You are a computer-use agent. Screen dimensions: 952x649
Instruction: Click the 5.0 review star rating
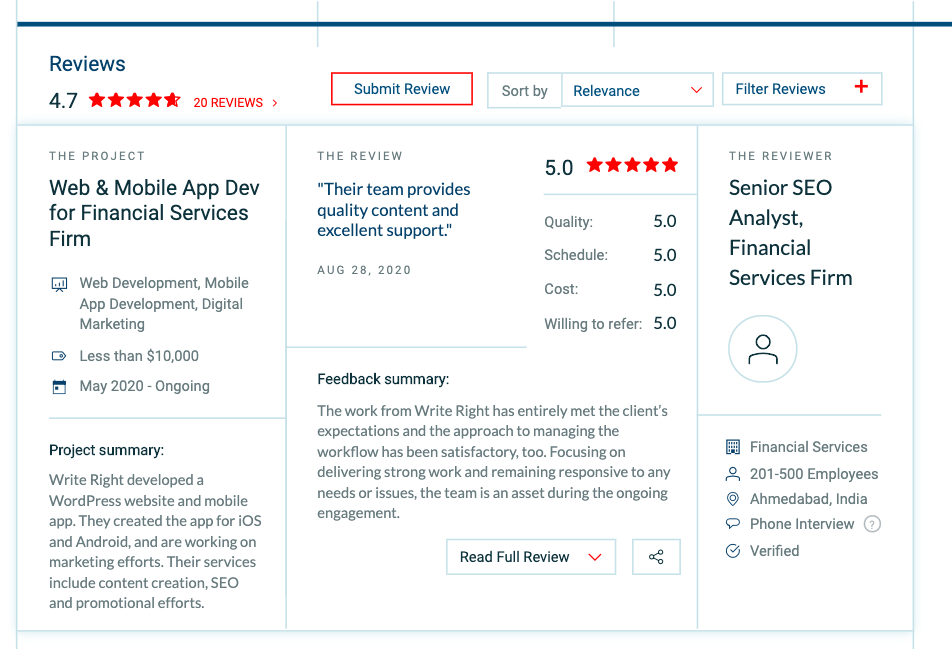[x=632, y=165]
